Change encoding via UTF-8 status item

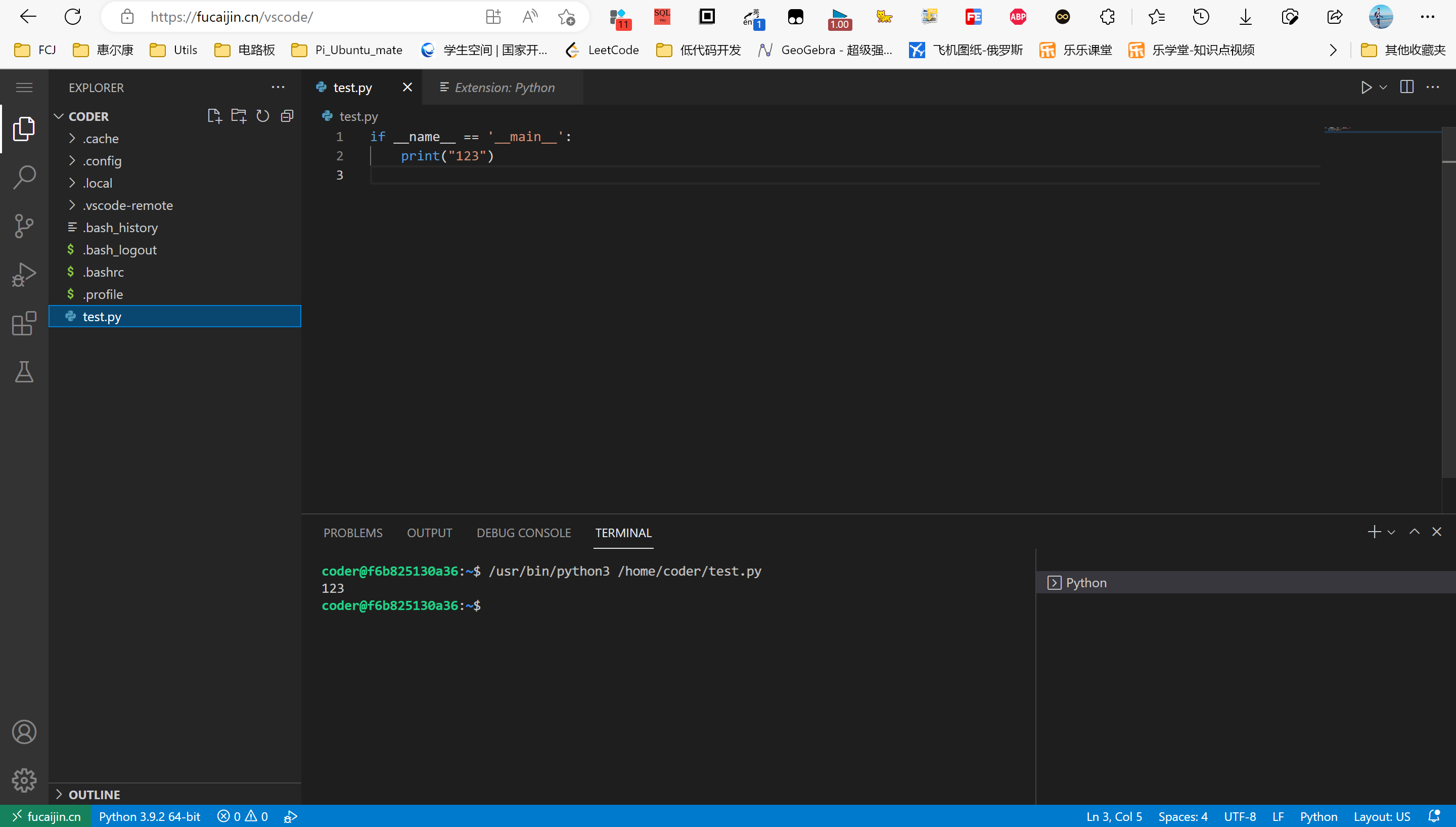1240,816
